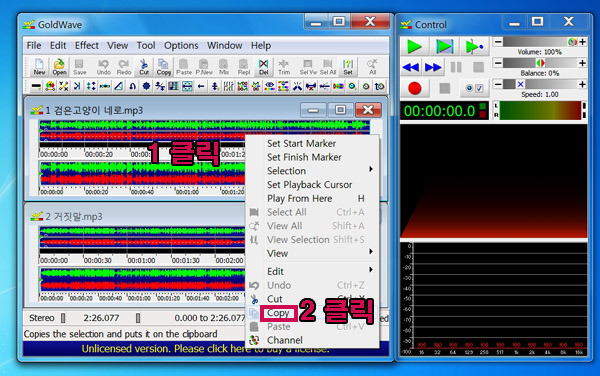Expand the Selection submenu arrow
Screen dimensions: 600x376
[371, 169]
